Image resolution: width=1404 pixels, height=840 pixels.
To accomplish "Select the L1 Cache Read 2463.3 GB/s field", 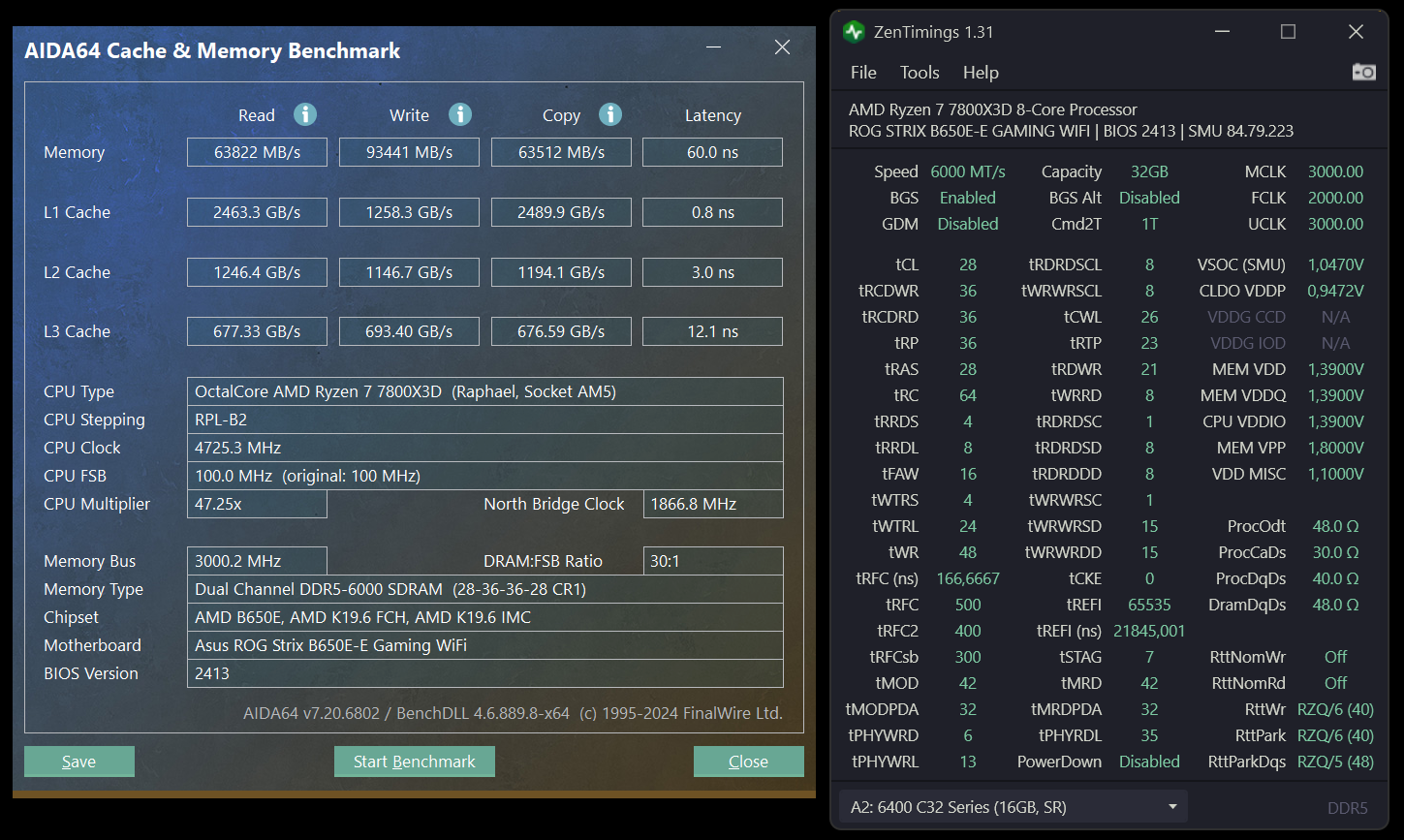I will click(257, 212).
